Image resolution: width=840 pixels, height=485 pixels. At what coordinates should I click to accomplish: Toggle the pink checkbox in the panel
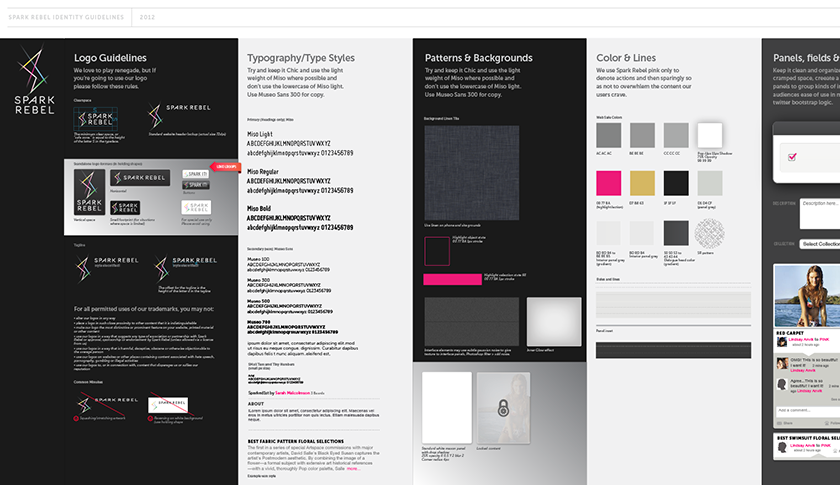click(792, 156)
